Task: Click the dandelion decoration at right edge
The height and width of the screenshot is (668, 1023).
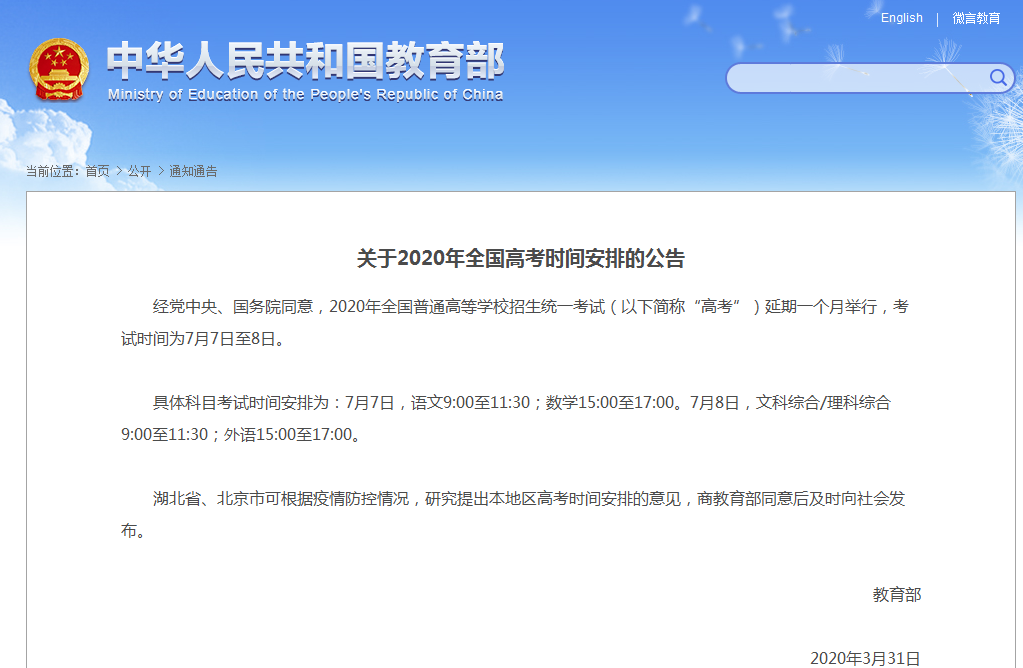Action: pos(996,130)
